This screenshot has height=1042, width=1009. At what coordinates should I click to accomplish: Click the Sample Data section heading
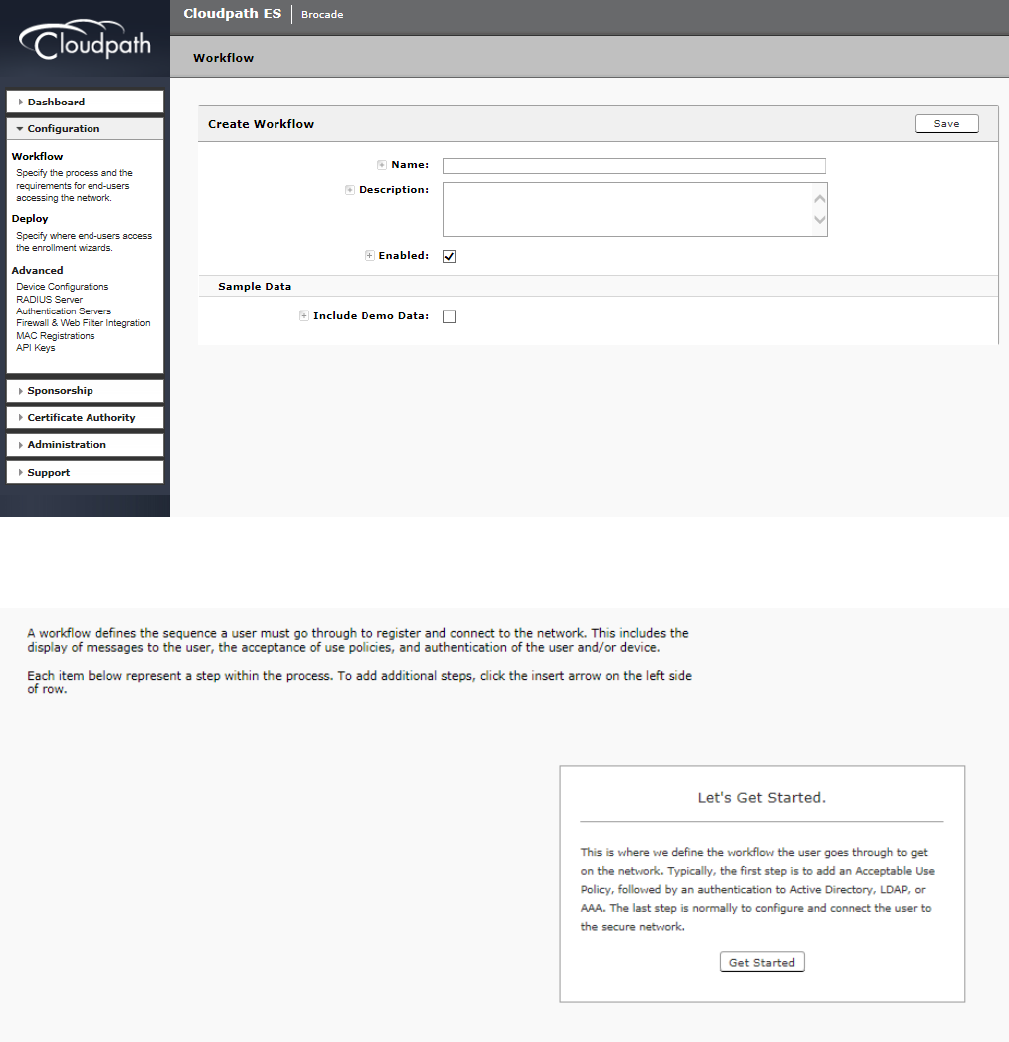(x=255, y=286)
